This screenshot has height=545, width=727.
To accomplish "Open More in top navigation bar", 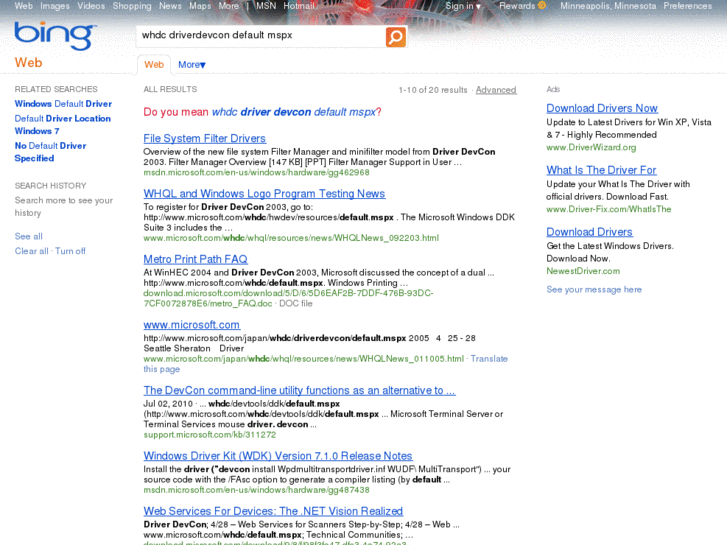I will (x=229, y=6).
